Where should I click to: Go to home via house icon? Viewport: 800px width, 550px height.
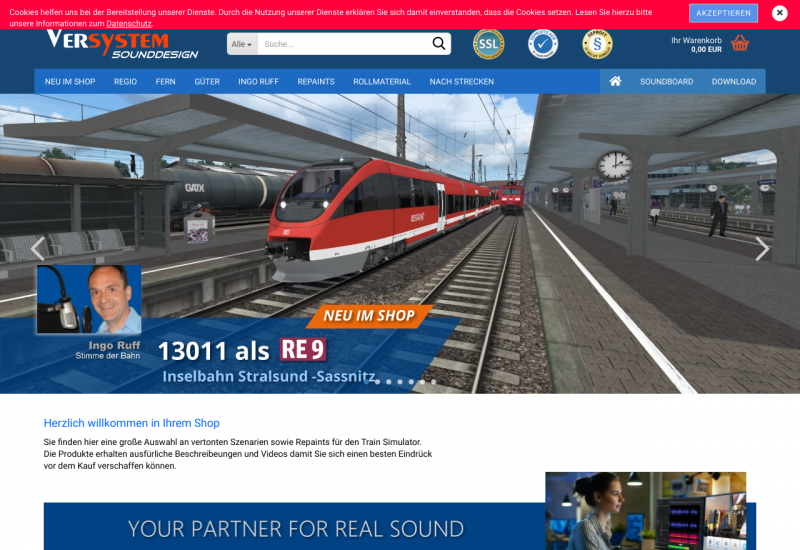click(615, 81)
